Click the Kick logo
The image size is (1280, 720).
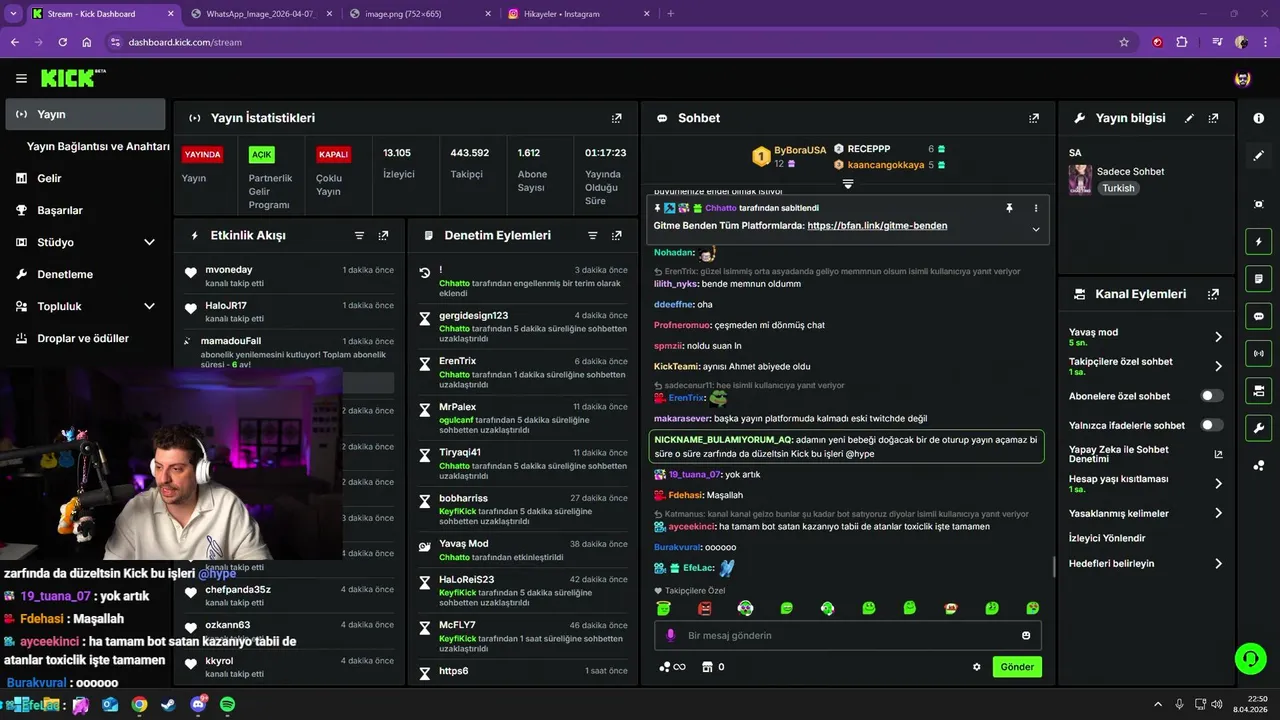point(72,78)
